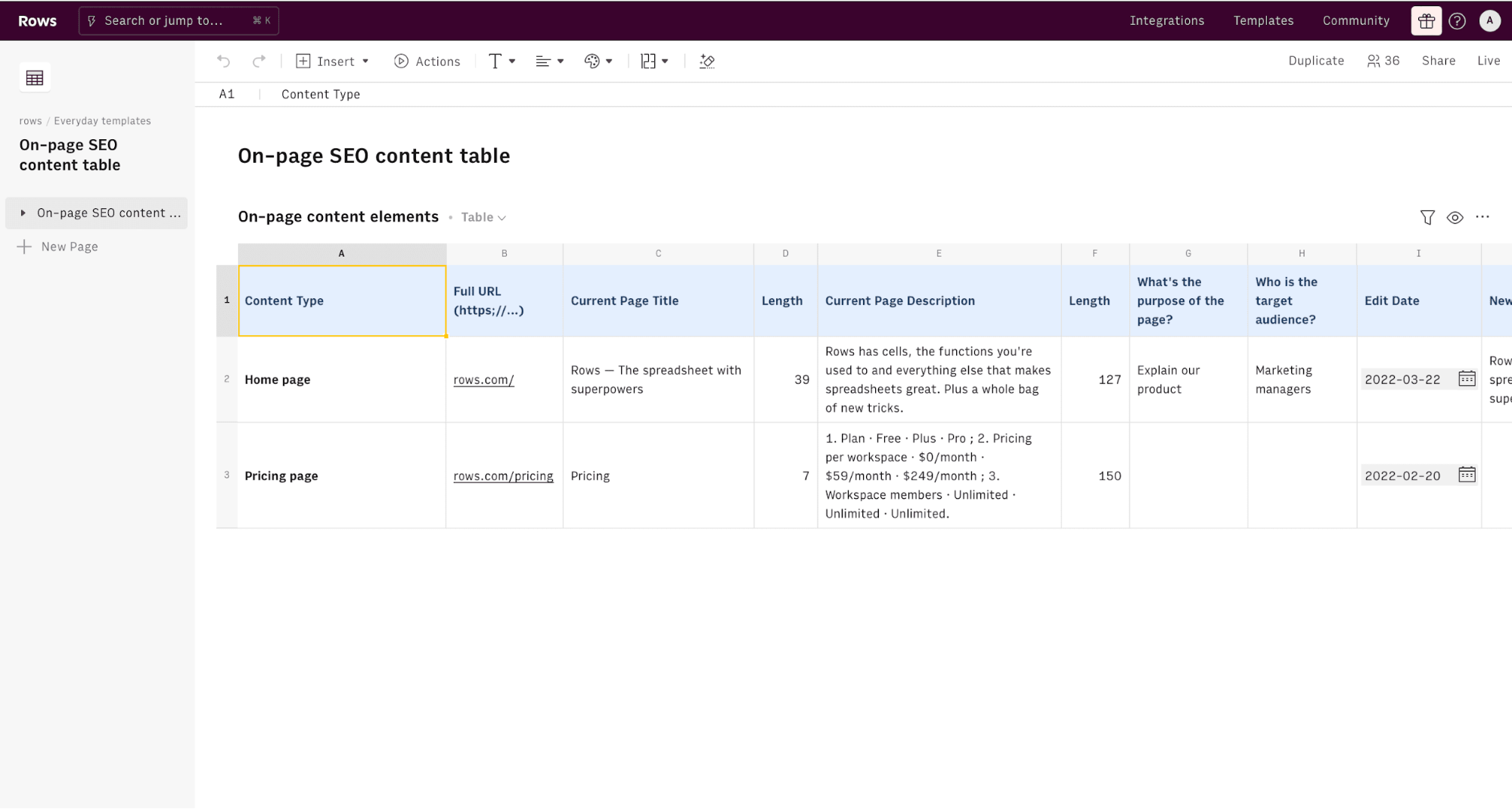1512x809 pixels.
Task: Click the undo arrow icon
Action: coord(223,61)
